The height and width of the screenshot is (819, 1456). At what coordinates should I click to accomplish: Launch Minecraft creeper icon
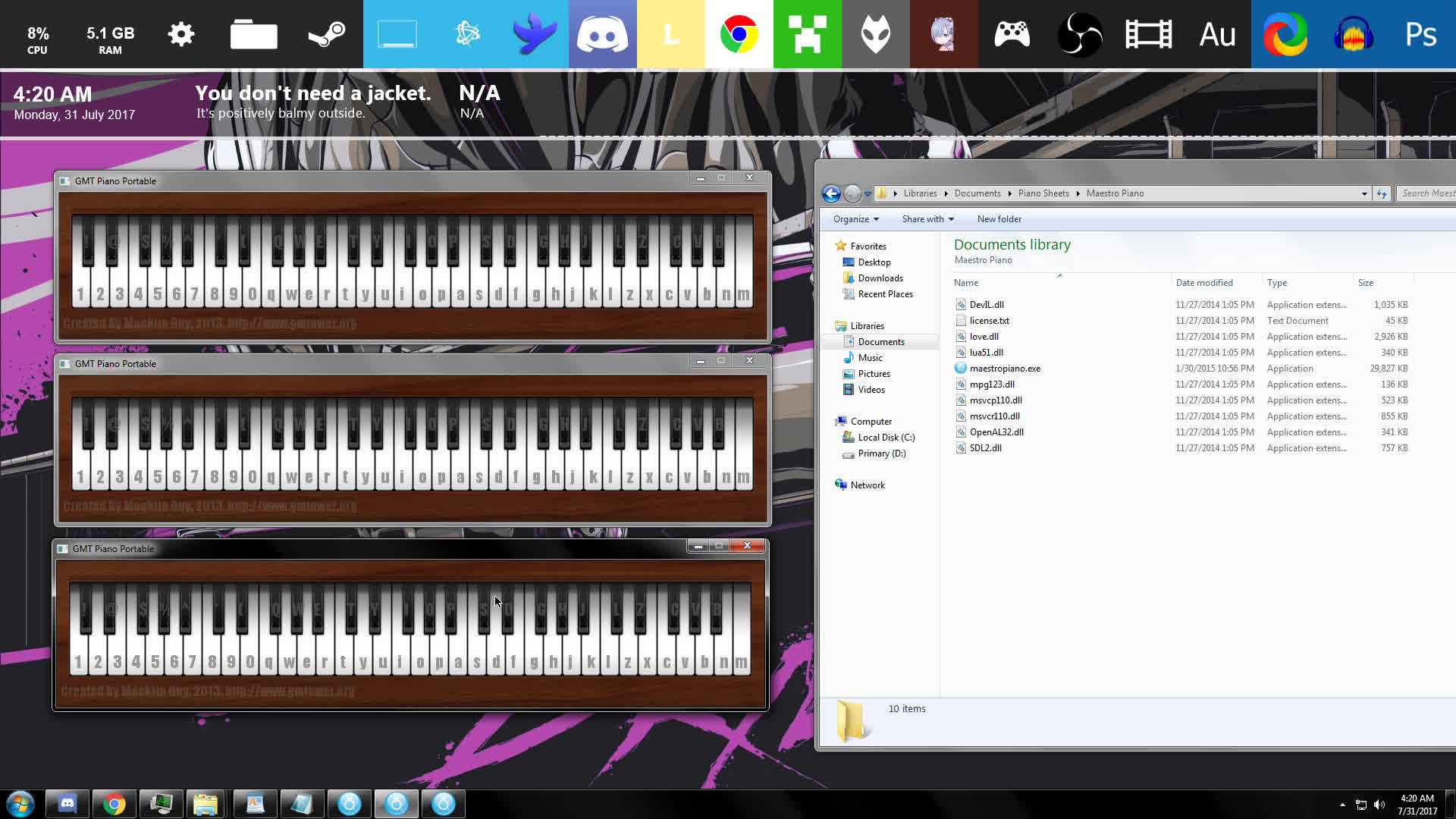(x=807, y=34)
